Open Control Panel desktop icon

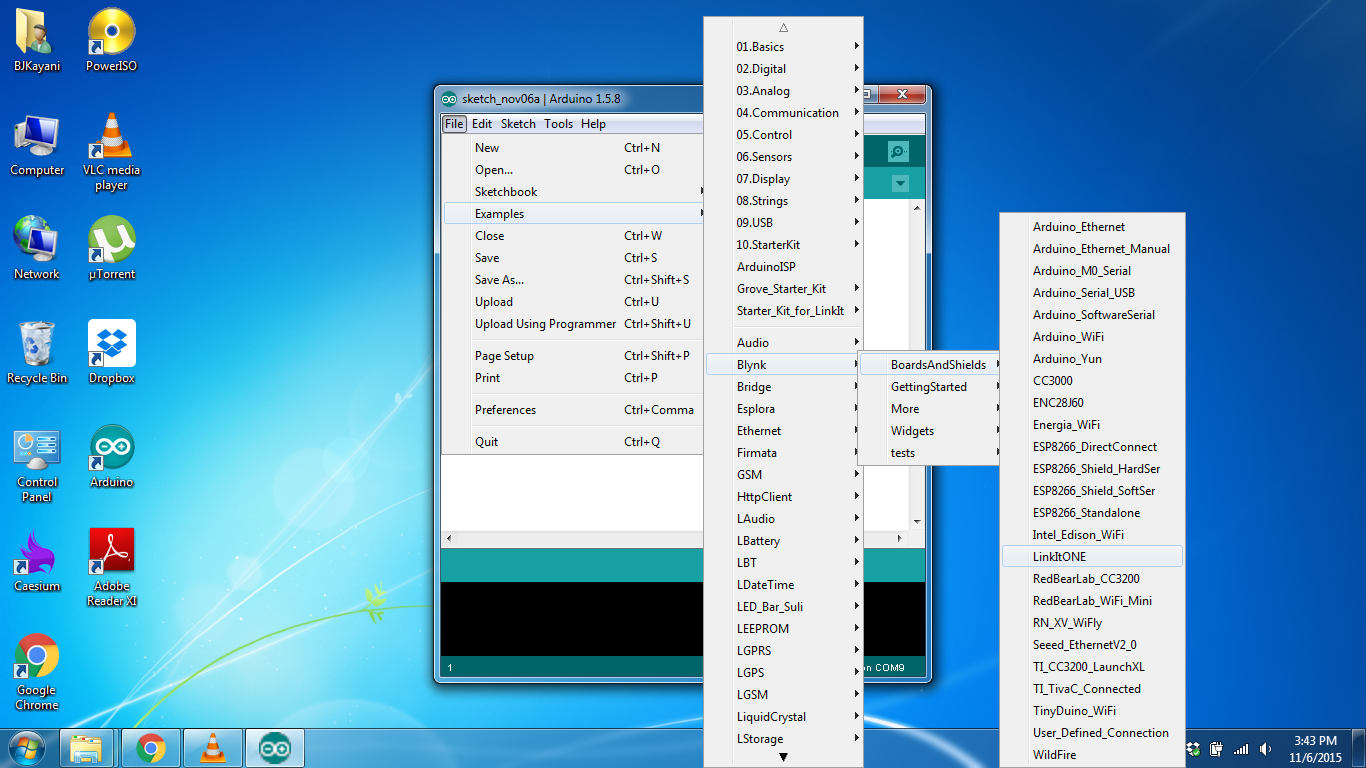point(37,464)
